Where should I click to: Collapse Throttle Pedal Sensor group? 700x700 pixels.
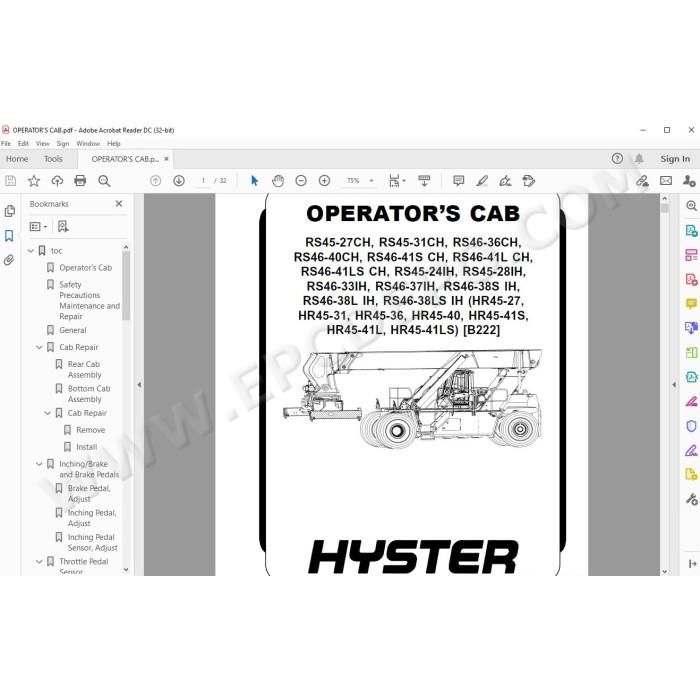(x=39, y=562)
